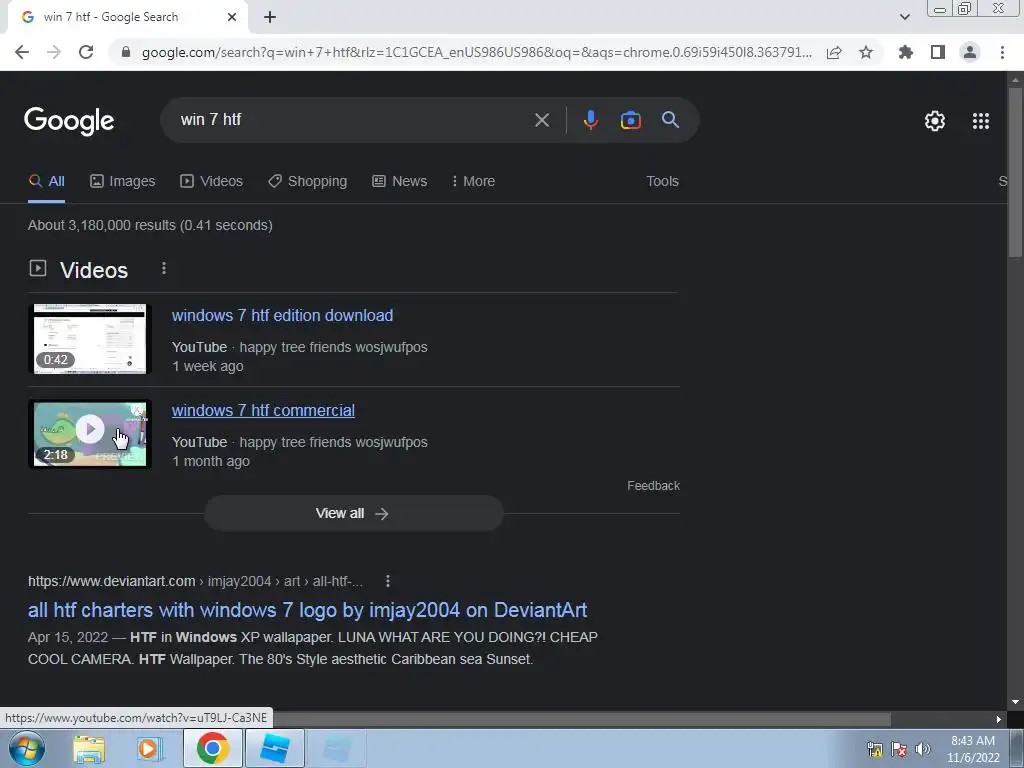Toggle the Chrome side panel

[938, 52]
